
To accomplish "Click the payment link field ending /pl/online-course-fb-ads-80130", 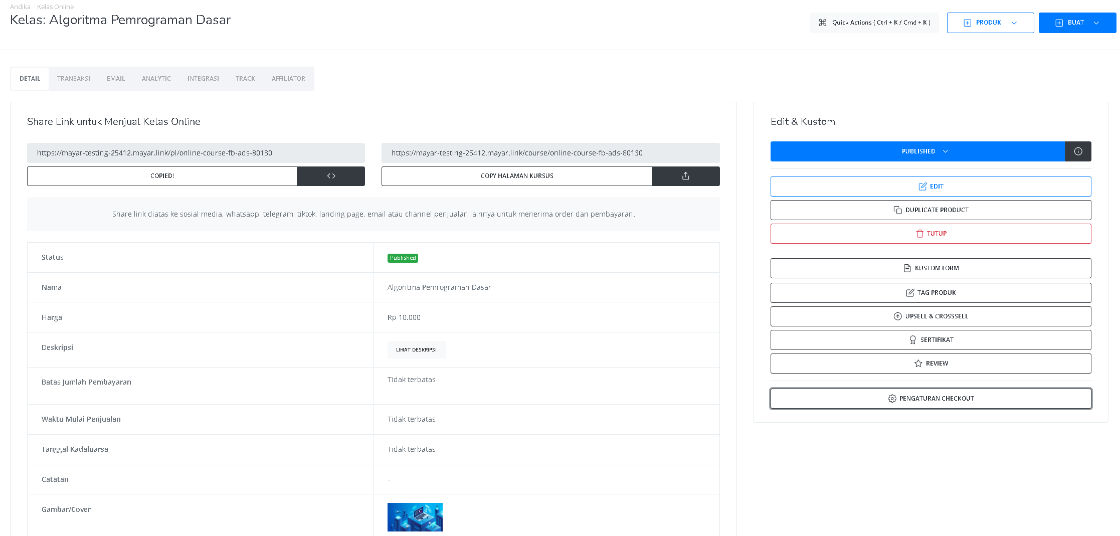I will pyautogui.click(x=196, y=153).
